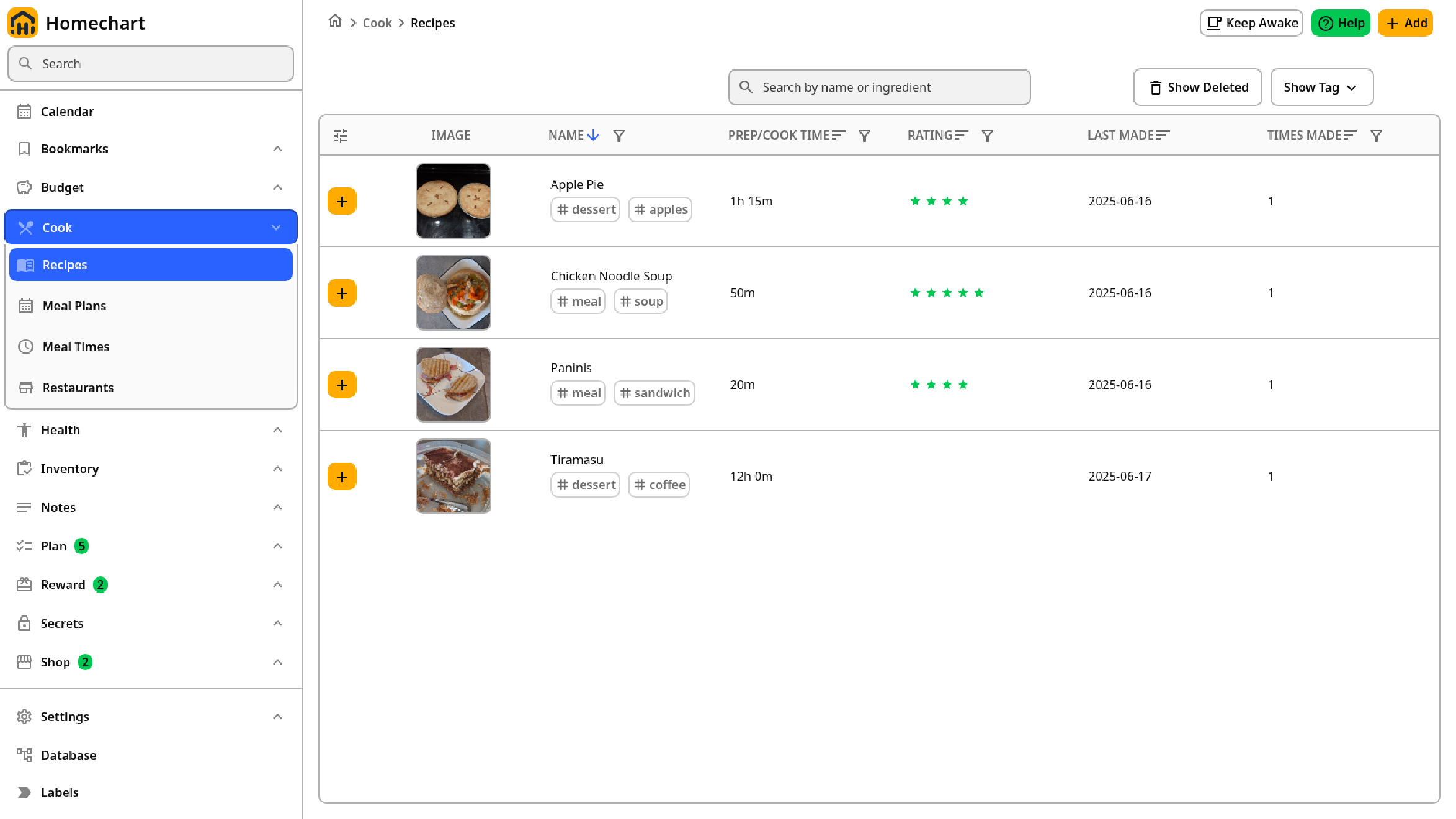This screenshot has height=819, width=1456.
Task: Click the Secrets lock icon
Action: pos(24,623)
